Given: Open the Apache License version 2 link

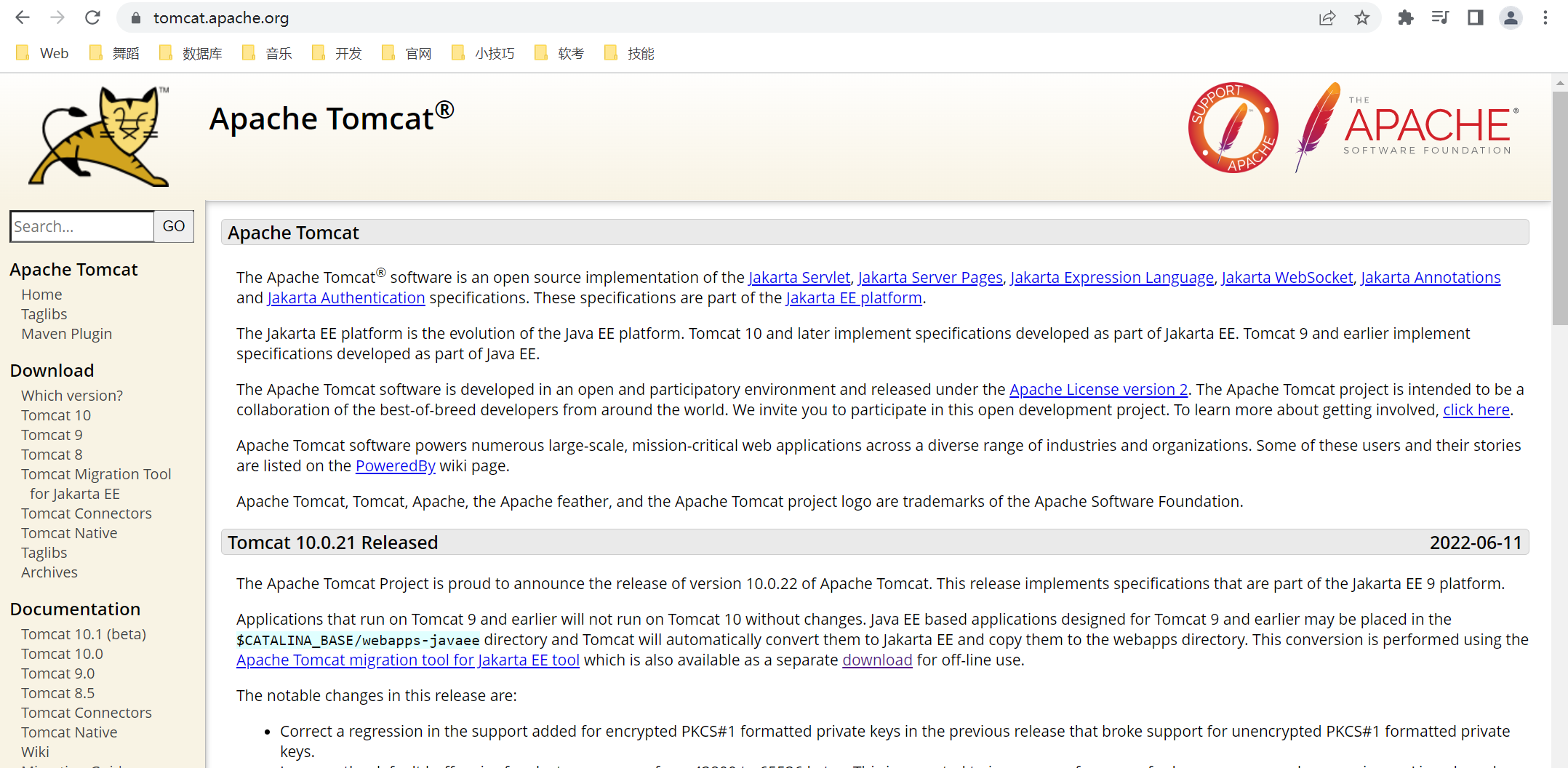Looking at the screenshot, I should click(x=1099, y=390).
